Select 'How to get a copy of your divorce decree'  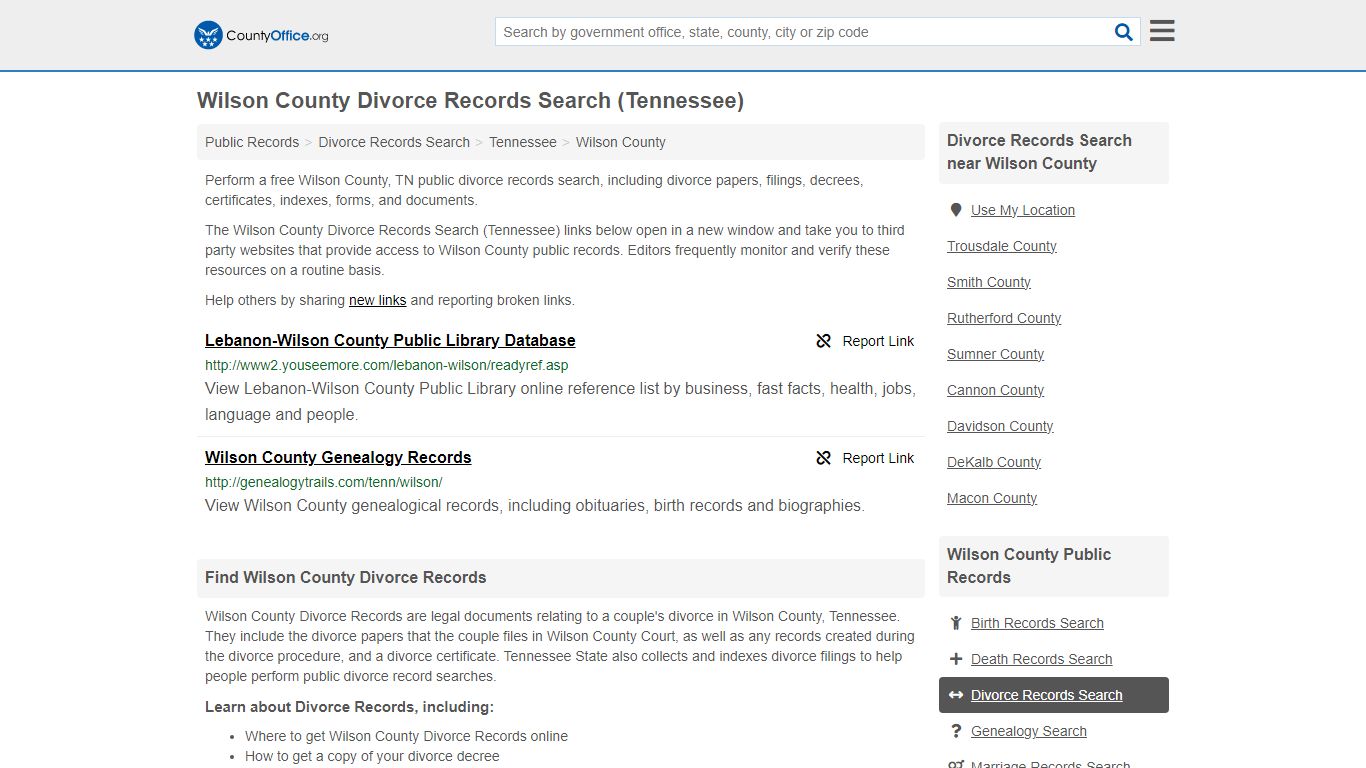click(372, 756)
